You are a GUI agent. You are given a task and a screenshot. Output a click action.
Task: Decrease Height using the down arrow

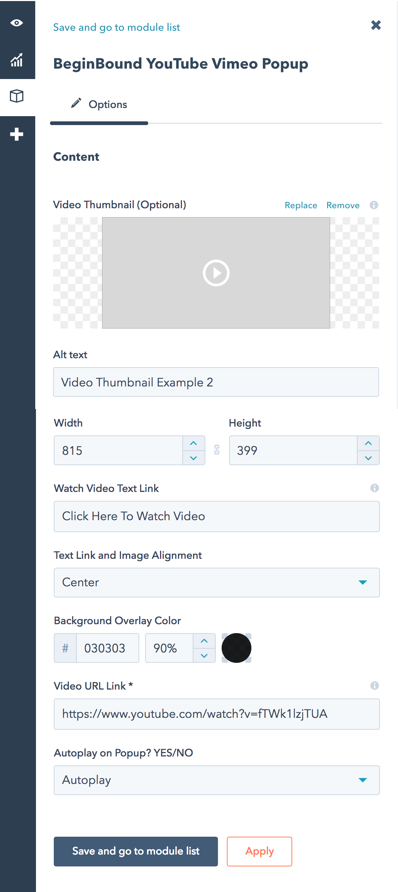368,458
